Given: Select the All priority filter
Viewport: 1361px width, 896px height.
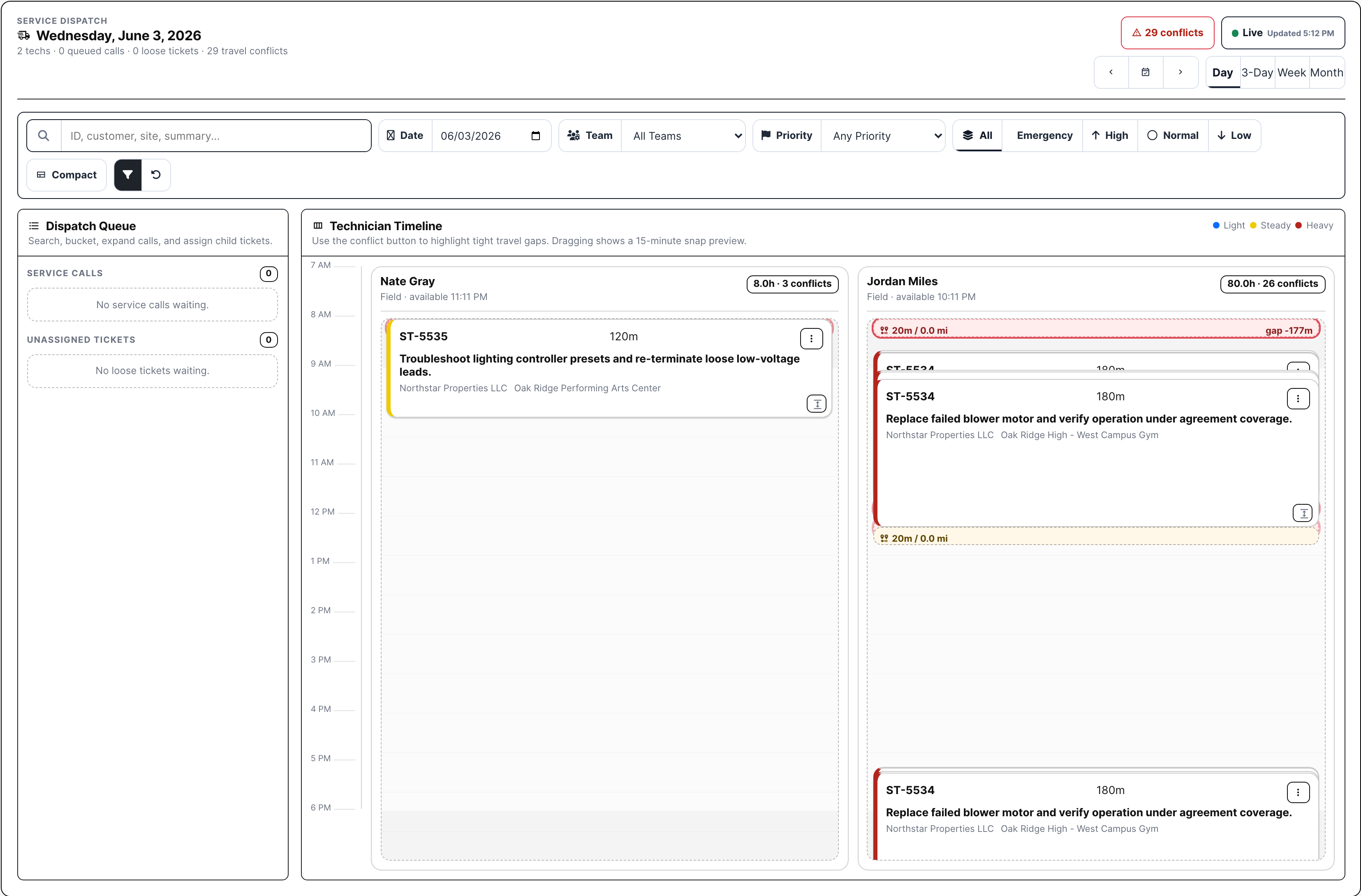Looking at the screenshot, I should [x=977, y=136].
